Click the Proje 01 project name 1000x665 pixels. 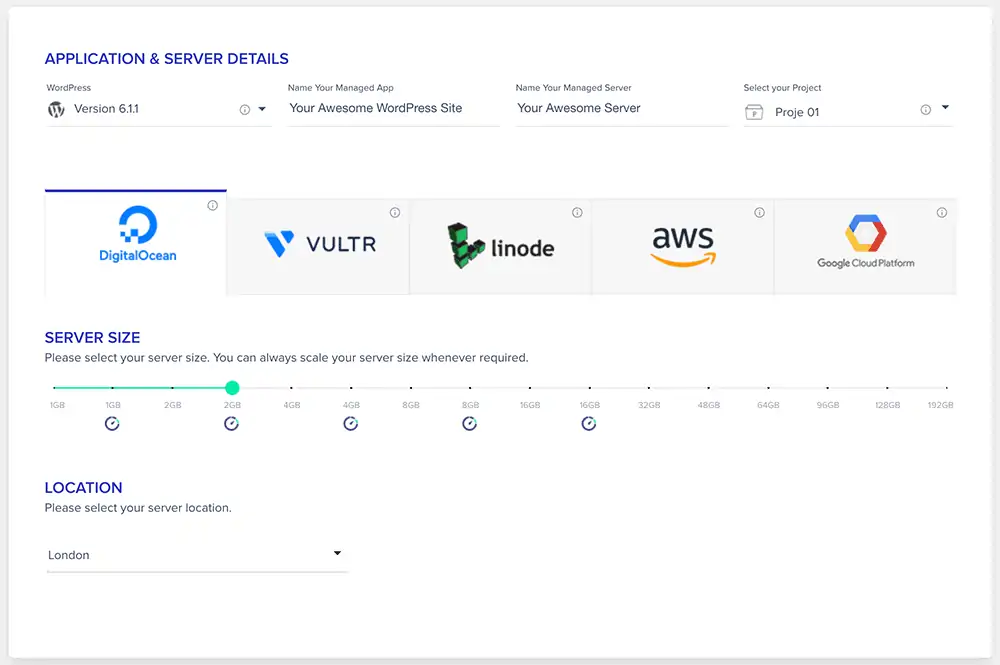(x=797, y=112)
